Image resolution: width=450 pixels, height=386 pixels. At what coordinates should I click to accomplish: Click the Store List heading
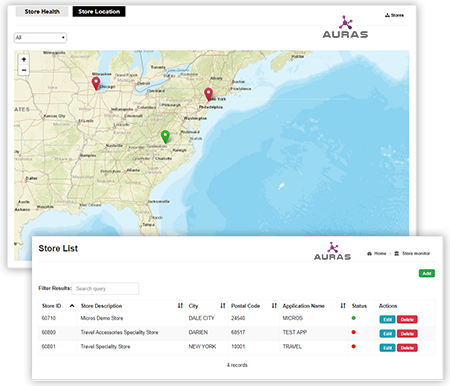pyautogui.click(x=58, y=249)
